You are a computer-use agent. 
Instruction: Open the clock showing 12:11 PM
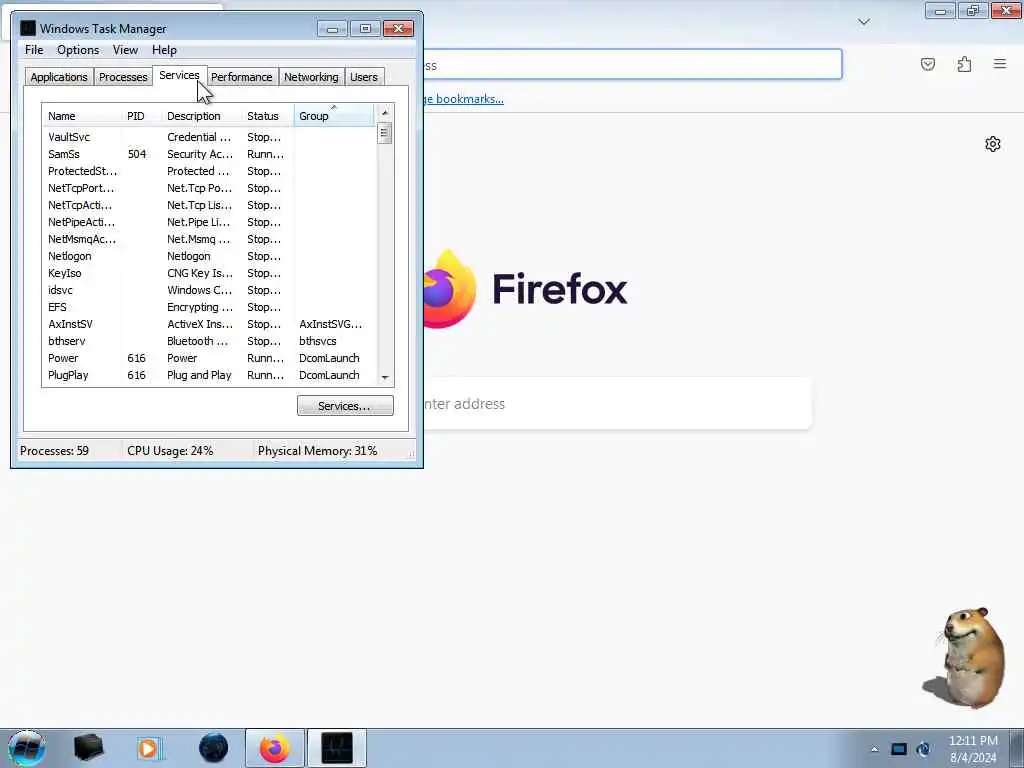tap(973, 749)
